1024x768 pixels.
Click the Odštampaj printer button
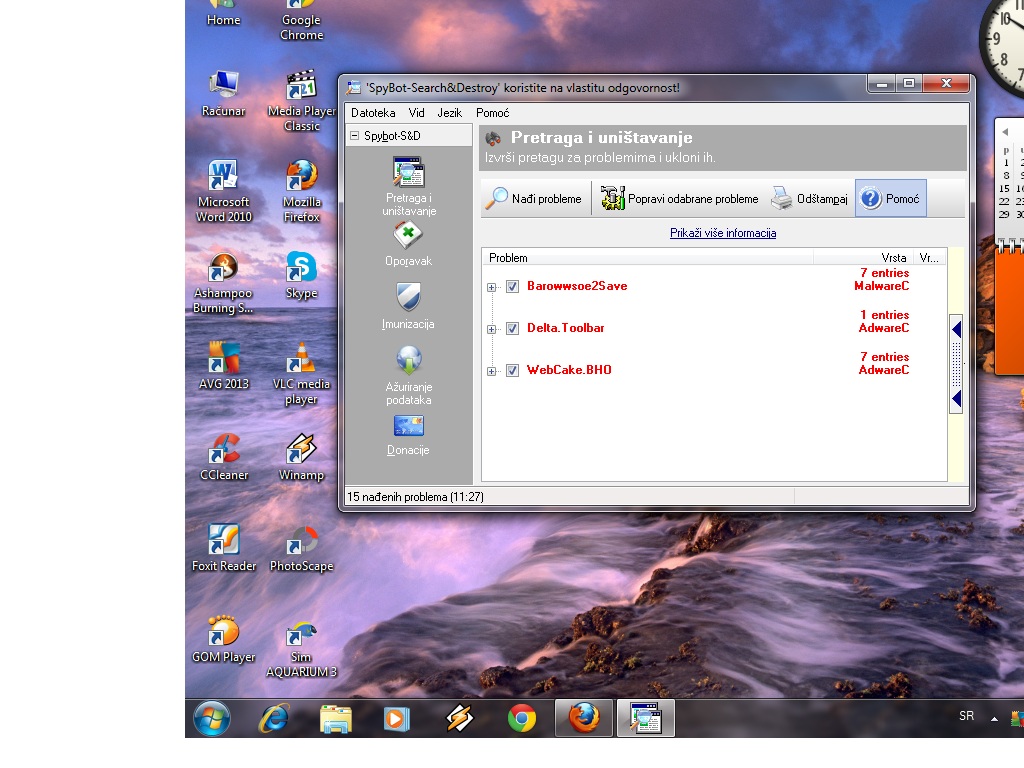click(x=808, y=199)
